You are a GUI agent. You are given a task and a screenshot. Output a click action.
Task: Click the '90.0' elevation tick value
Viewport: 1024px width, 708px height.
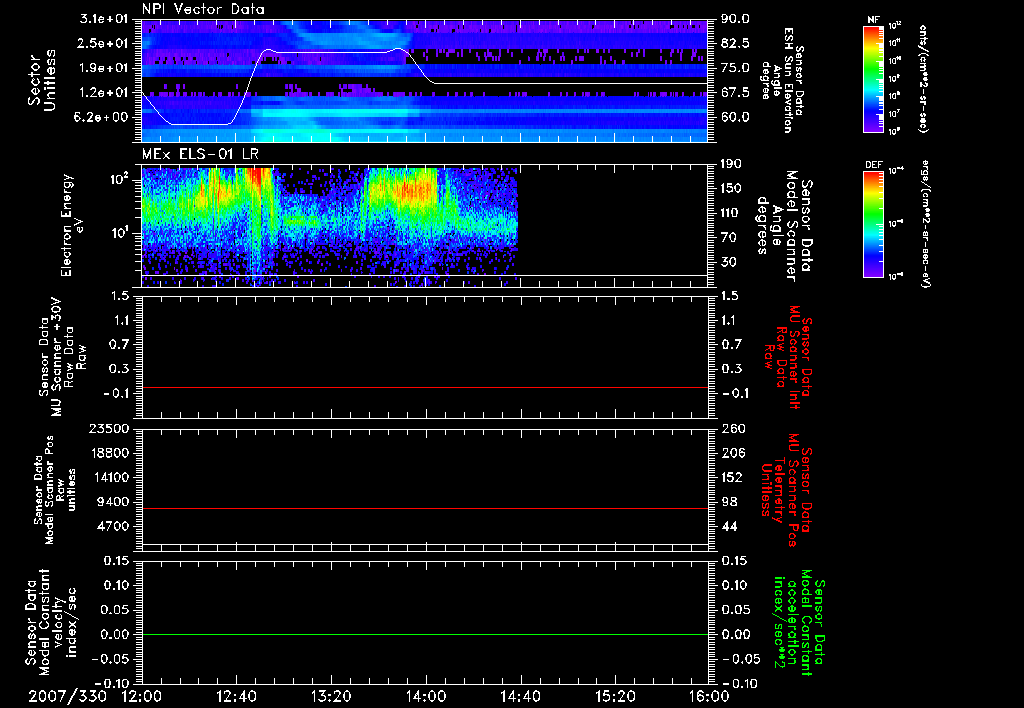[735, 19]
